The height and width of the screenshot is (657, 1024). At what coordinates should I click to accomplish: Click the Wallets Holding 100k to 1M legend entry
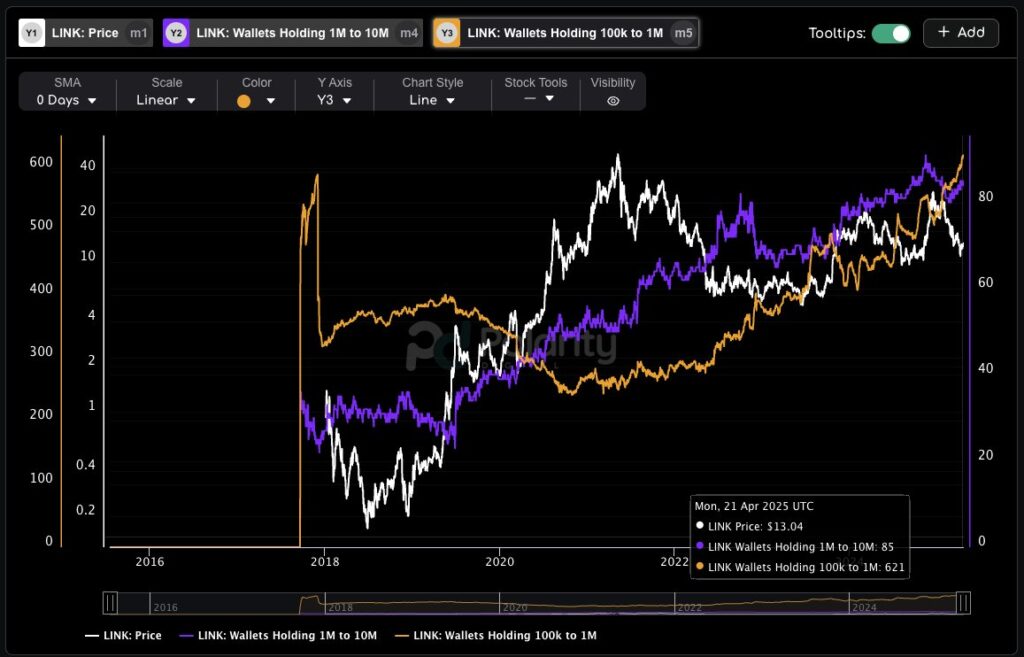tap(497, 635)
